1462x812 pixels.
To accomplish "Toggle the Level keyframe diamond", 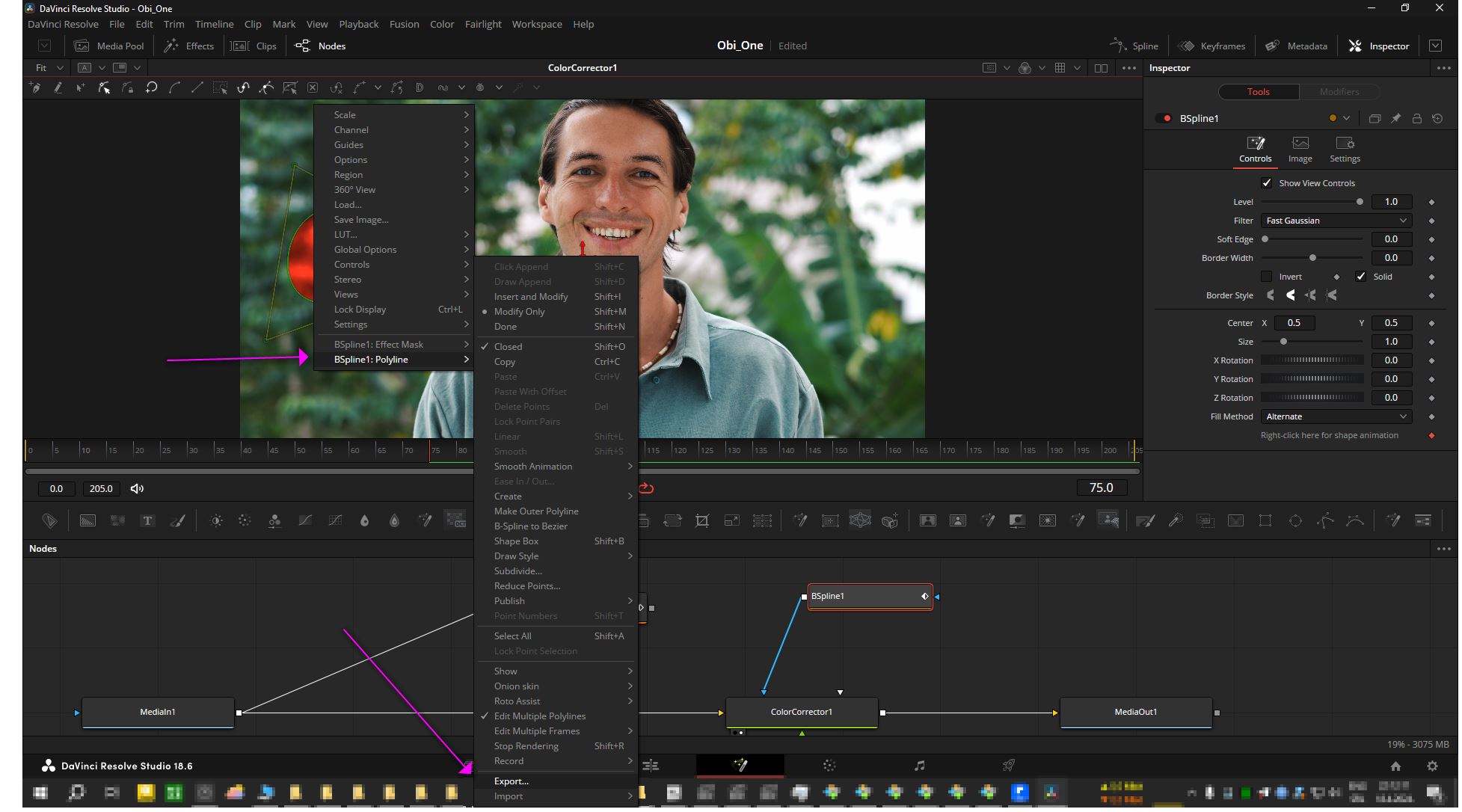I will 1431,202.
